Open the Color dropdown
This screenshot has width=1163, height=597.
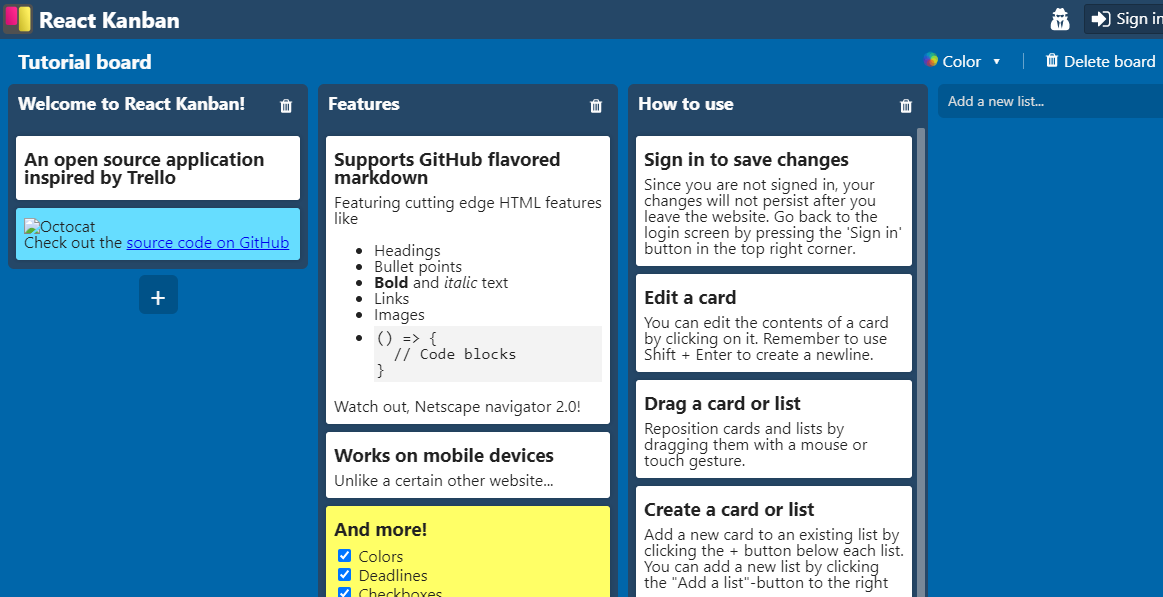point(963,61)
